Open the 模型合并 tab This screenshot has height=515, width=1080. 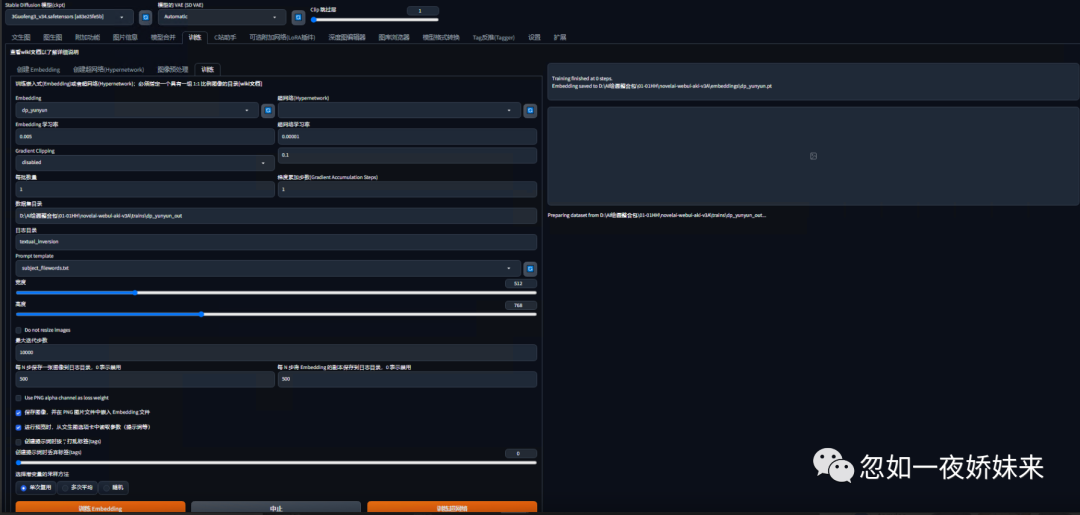pyautogui.click(x=163, y=37)
